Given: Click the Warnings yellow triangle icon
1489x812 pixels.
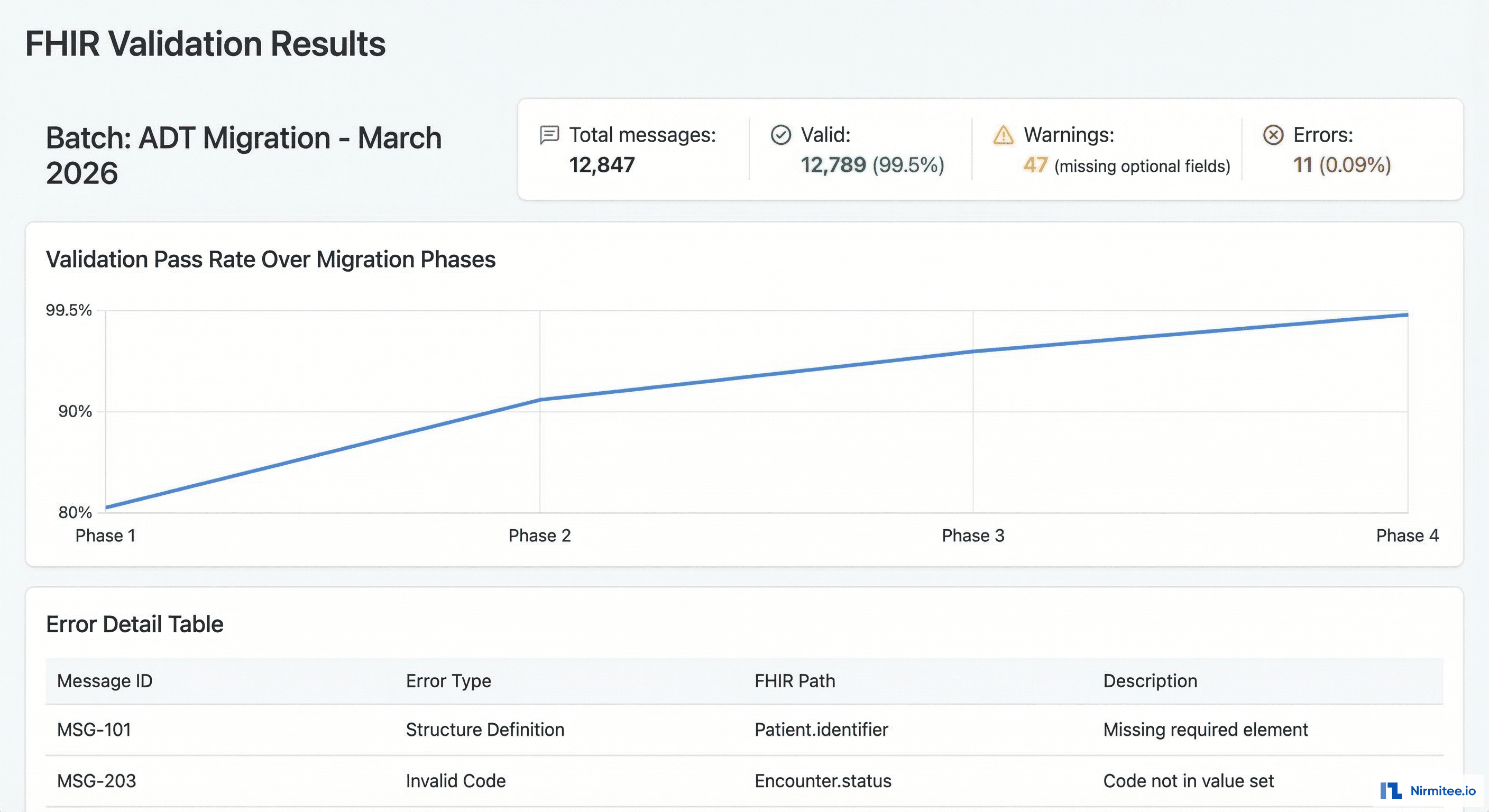Looking at the screenshot, I should click(1003, 135).
